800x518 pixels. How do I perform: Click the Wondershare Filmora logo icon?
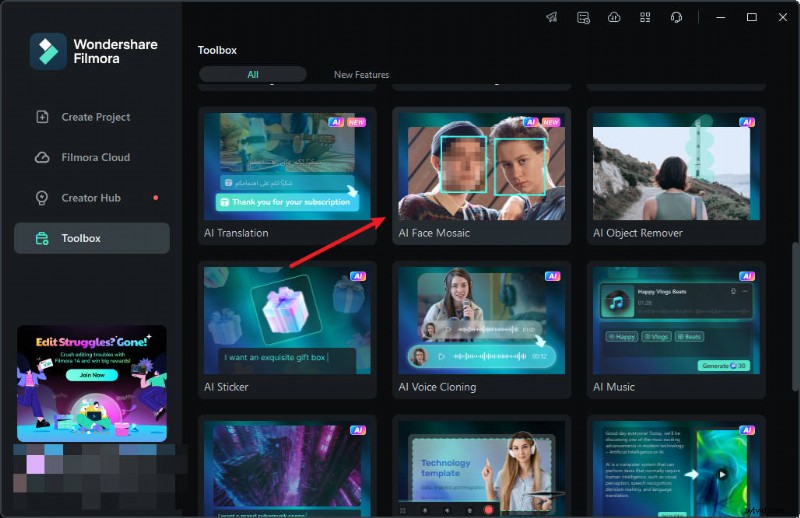pos(47,52)
